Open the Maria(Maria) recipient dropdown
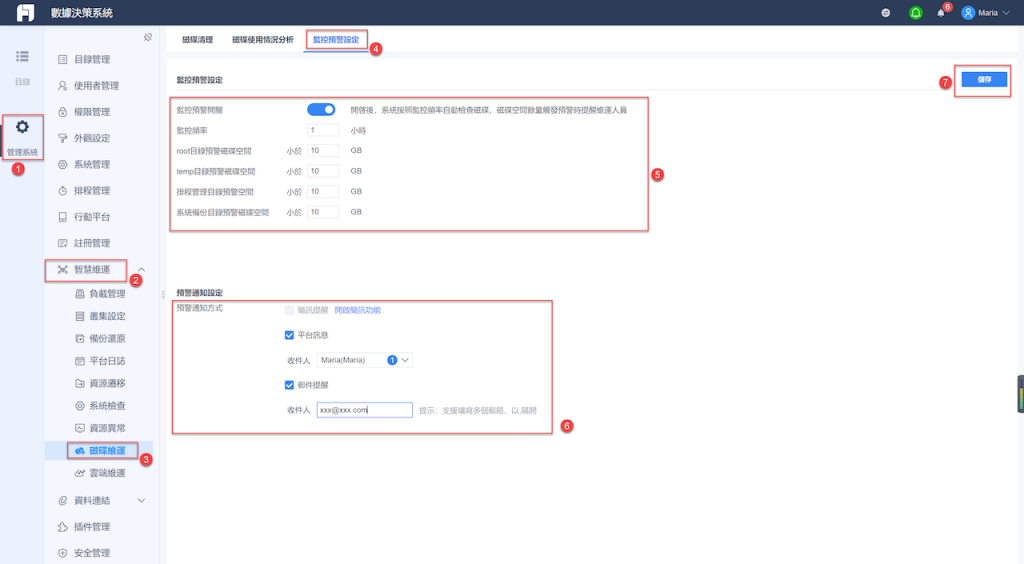 [364, 360]
